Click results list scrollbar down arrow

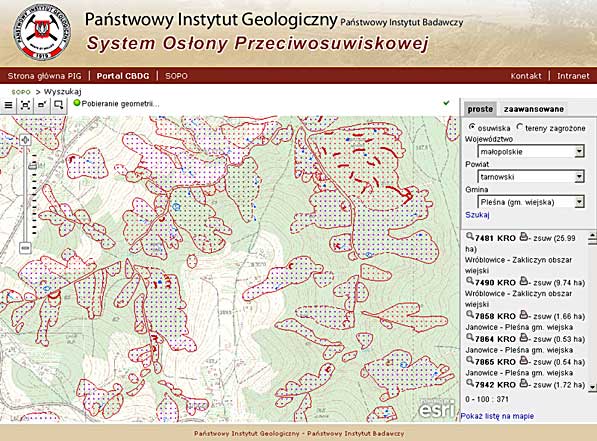coord(592,387)
